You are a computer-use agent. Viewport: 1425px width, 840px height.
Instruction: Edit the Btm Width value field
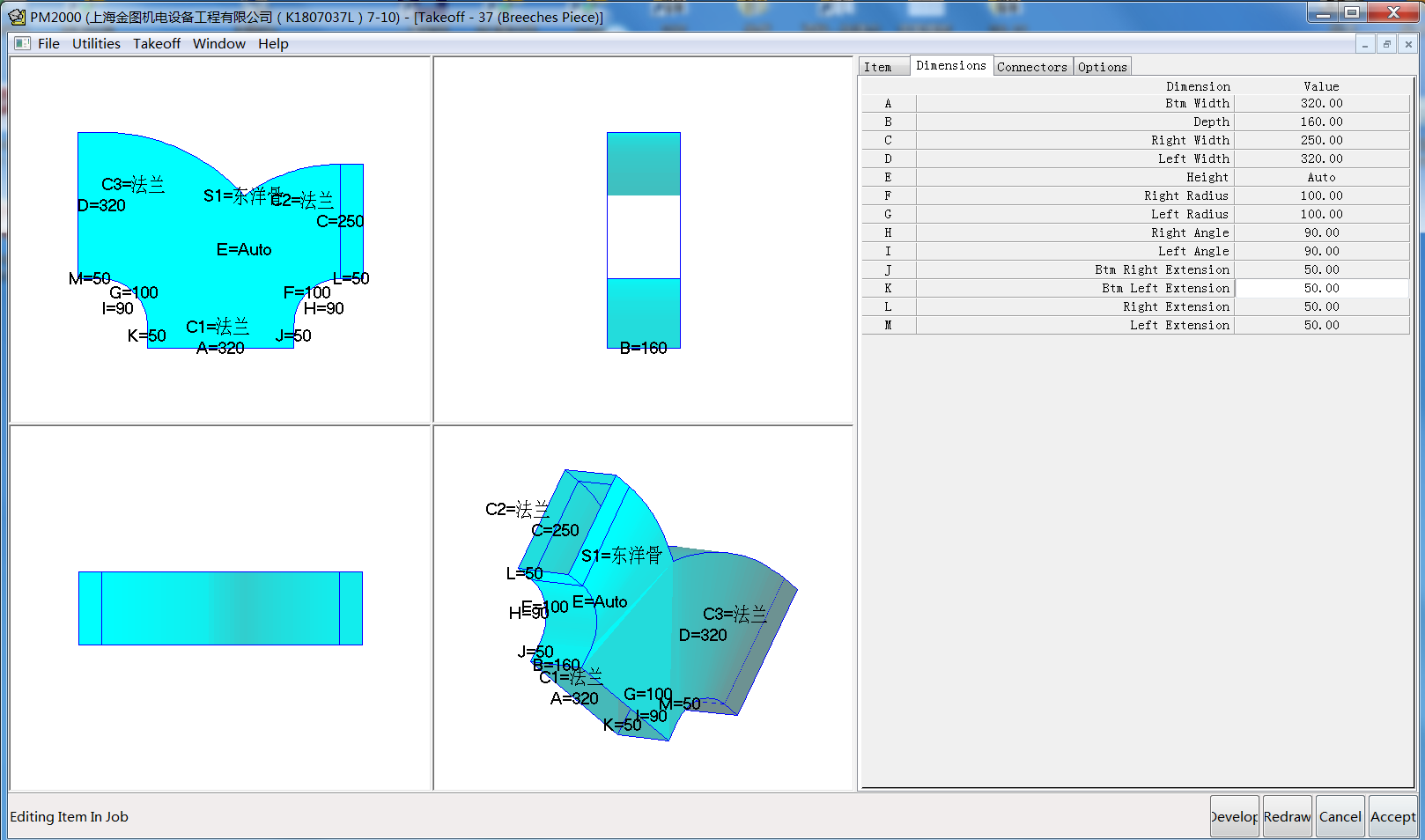[x=1321, y=104]
